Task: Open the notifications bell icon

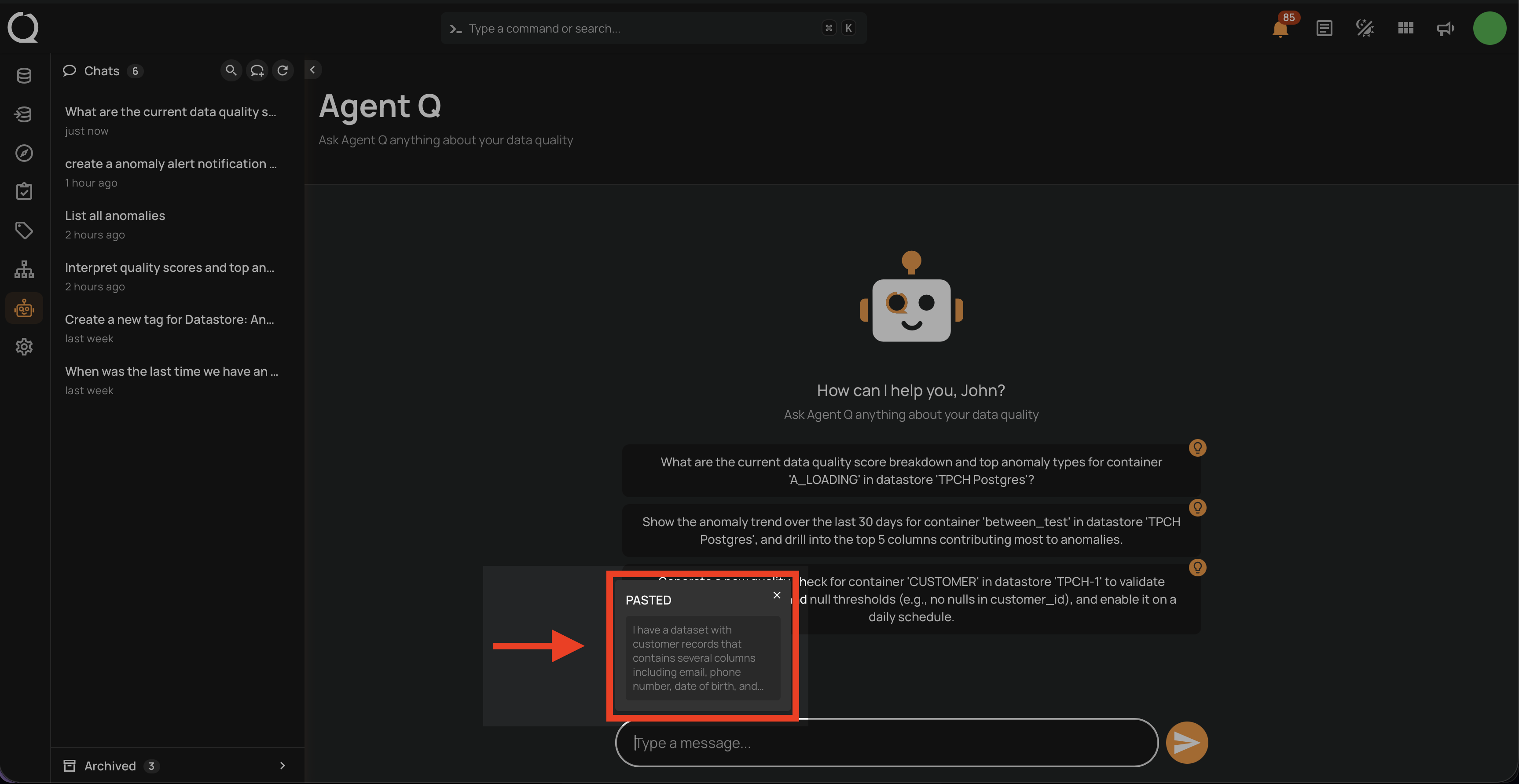Action: pos(1280,28)
